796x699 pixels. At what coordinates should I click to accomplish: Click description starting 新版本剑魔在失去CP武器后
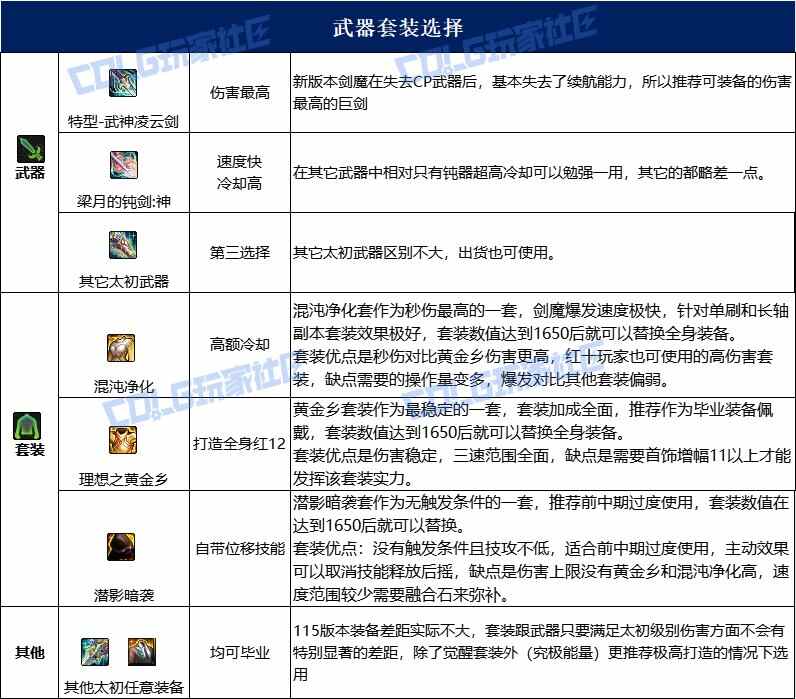542,92
